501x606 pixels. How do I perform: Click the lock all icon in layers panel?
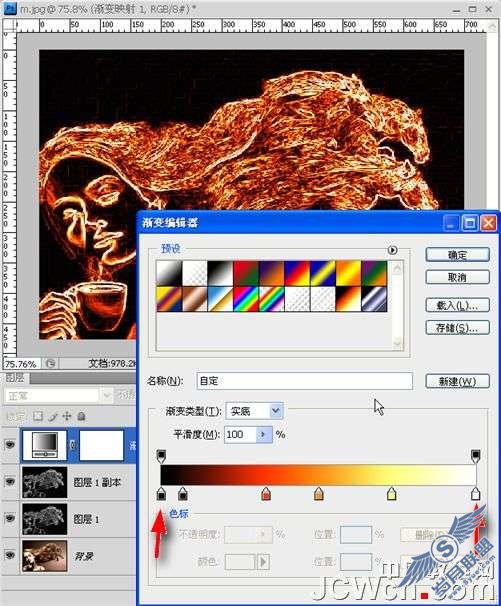(x=81, y=416)
